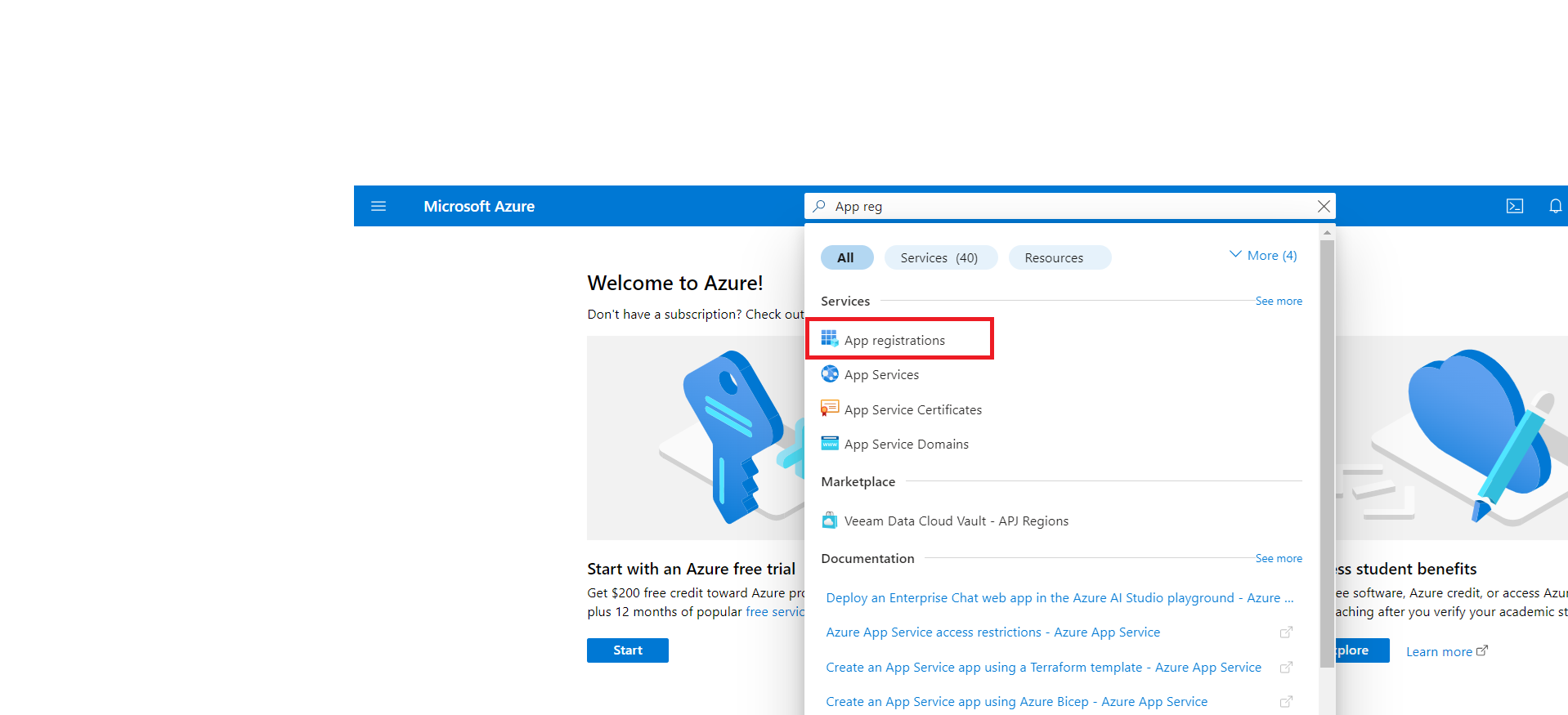Open external link icon for access restrictions doc
The width and height of the screenshot is (1568, 715).
(x=1286, y=632)
